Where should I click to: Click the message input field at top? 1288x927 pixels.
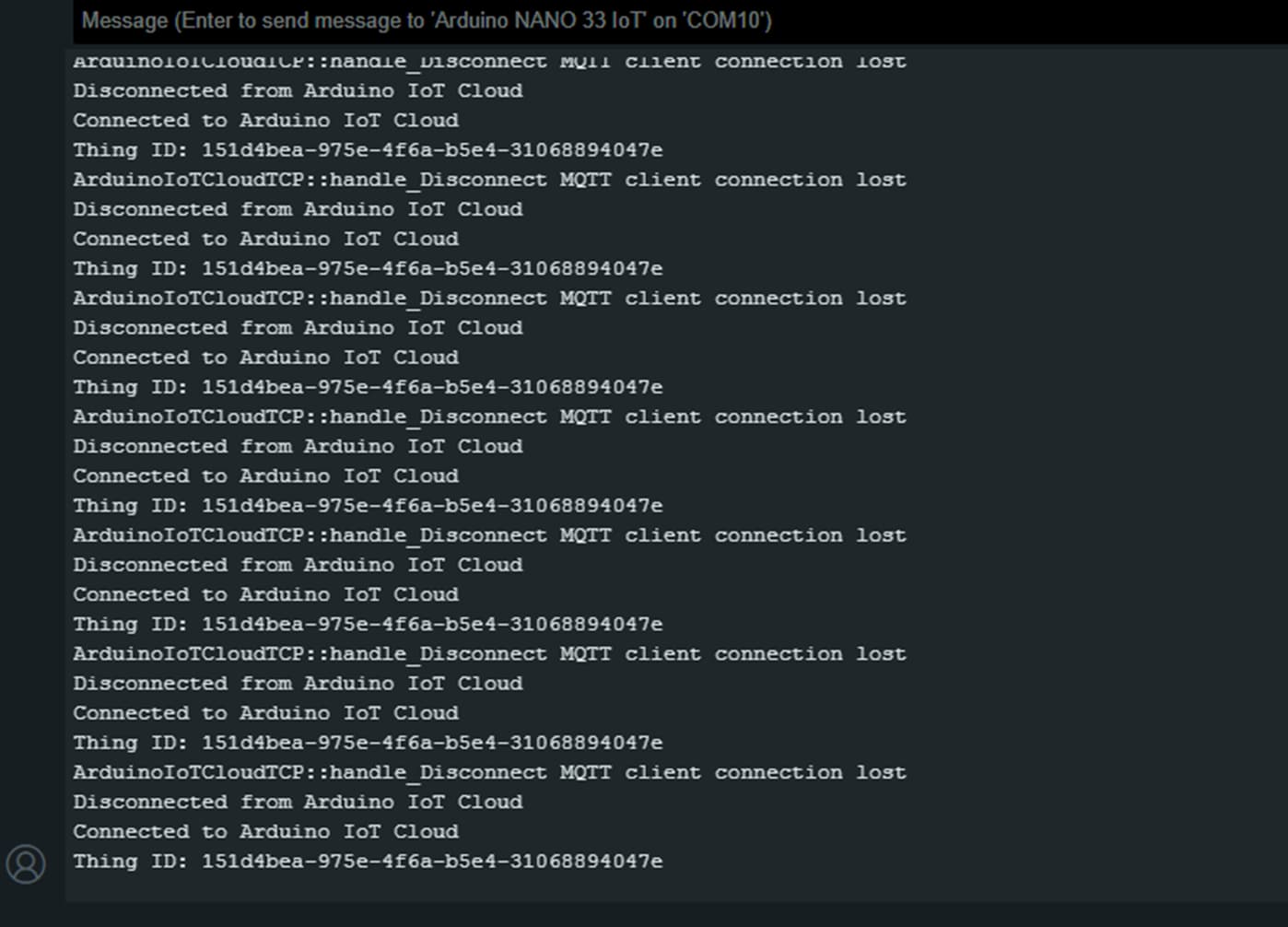pyautogui.click(x=645, y=20)
